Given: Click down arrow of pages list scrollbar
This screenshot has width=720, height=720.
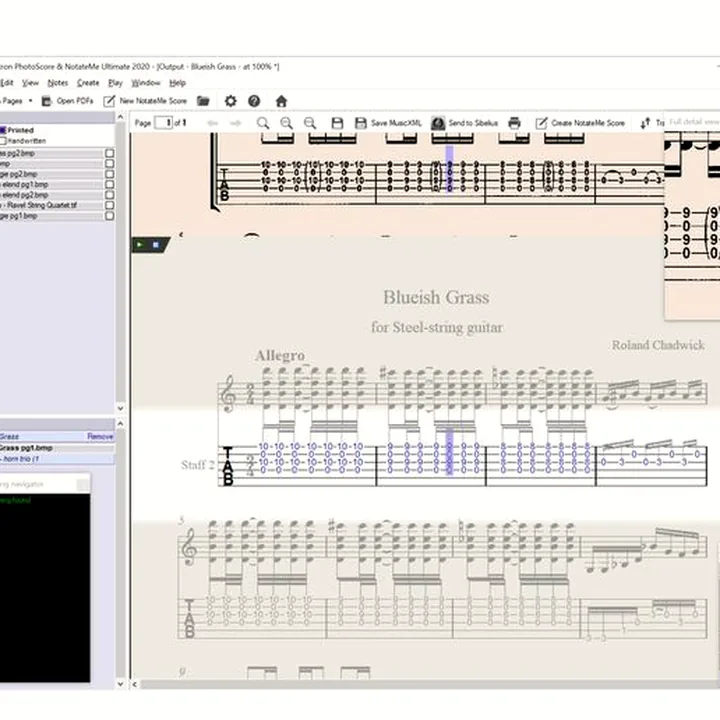Looking at the screenshot, I should pyautogui.click(x=120, y=408).
